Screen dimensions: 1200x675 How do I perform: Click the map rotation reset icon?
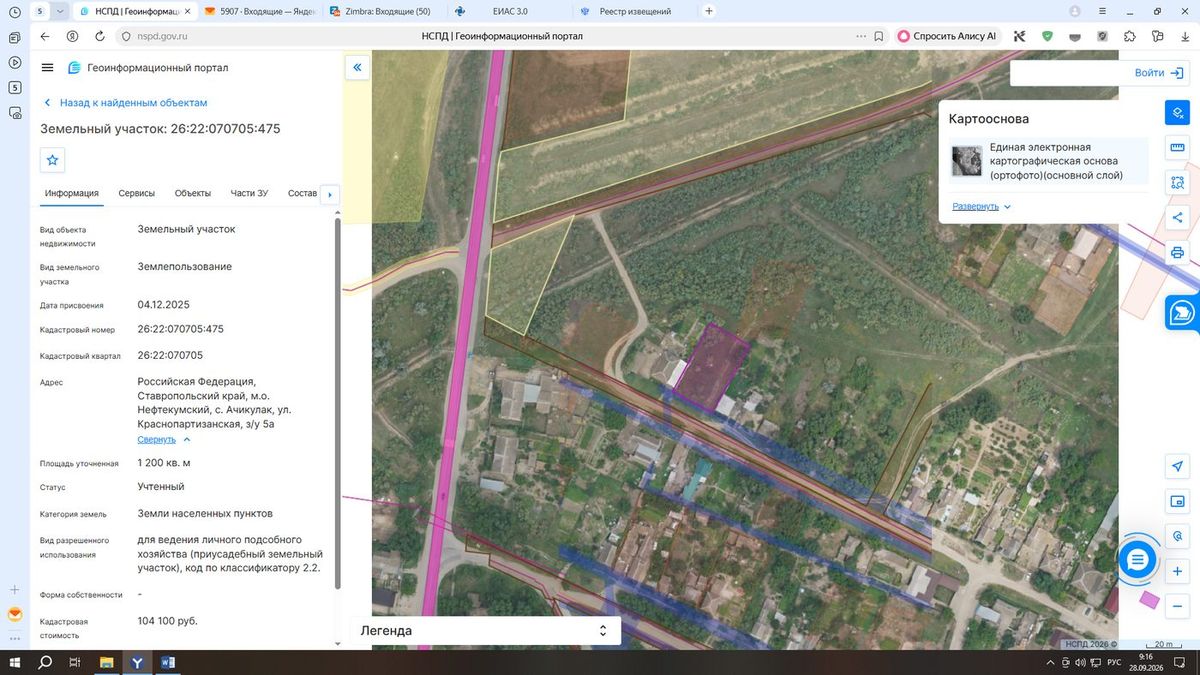coord(1177,536)
